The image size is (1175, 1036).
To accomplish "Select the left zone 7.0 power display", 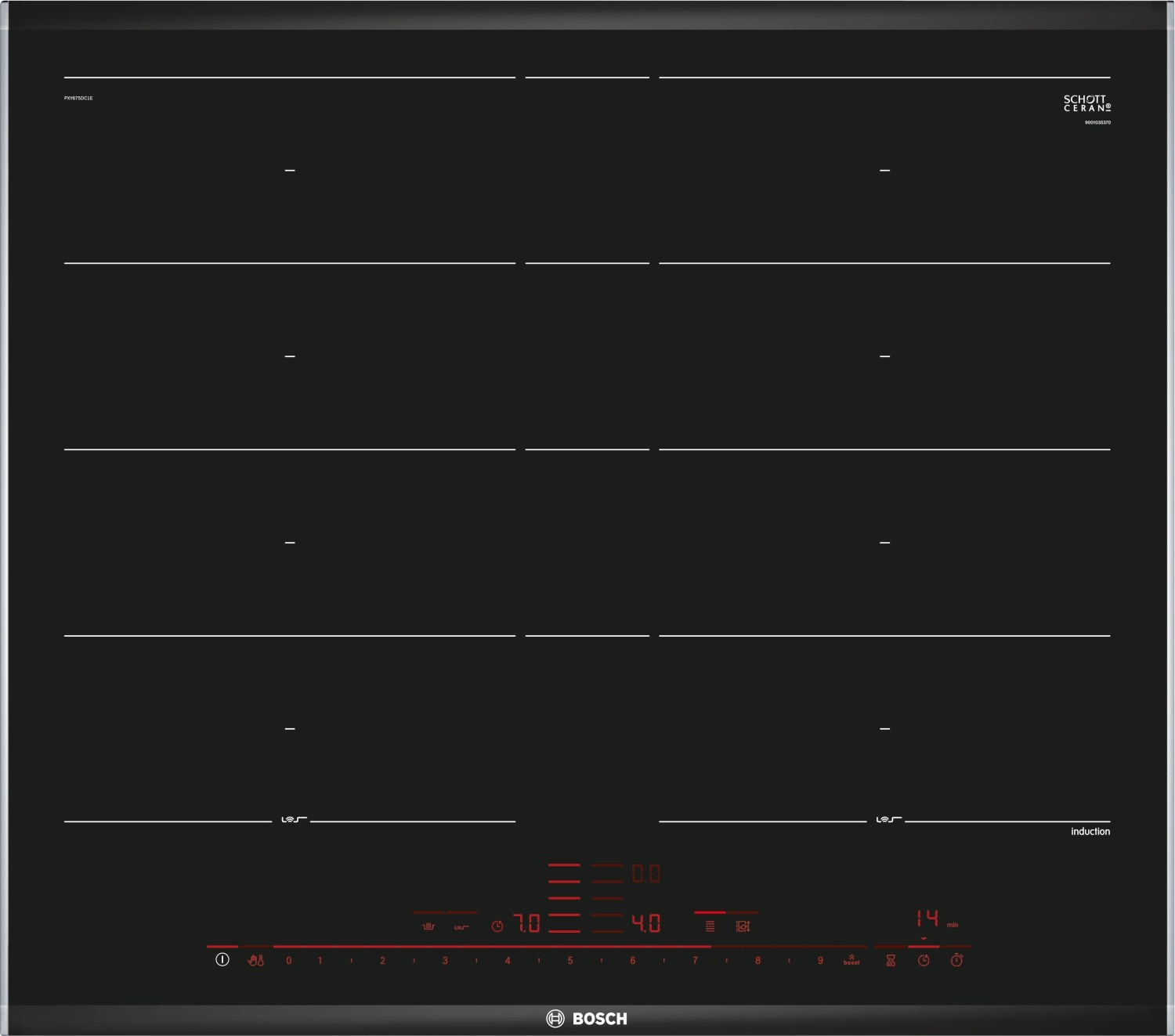I will pos(527,924).
